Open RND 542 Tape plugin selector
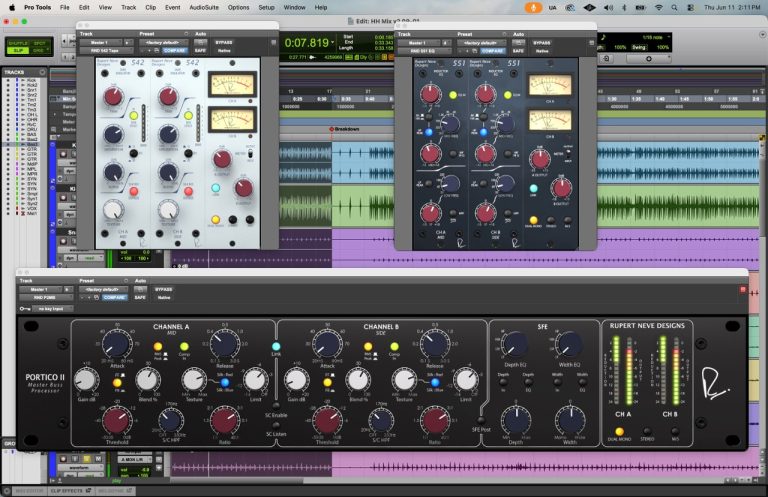This screenshot has width=768, height=497. (x=106, y=50)
